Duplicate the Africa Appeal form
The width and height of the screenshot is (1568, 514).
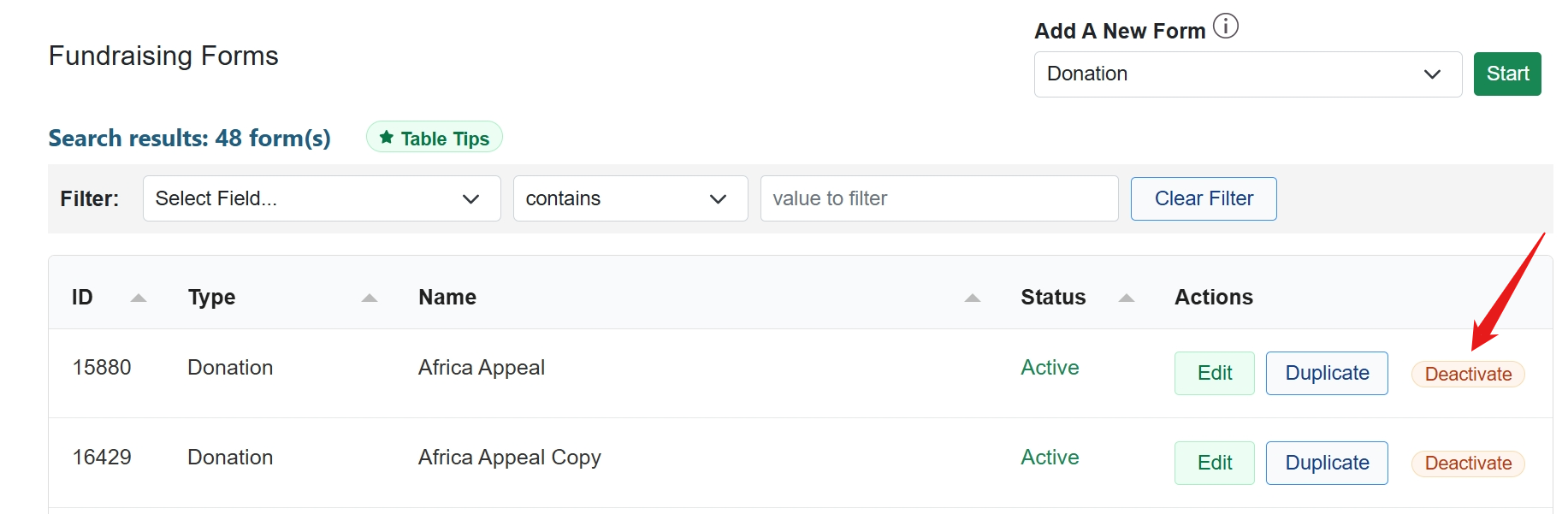tap(1326, 373)
